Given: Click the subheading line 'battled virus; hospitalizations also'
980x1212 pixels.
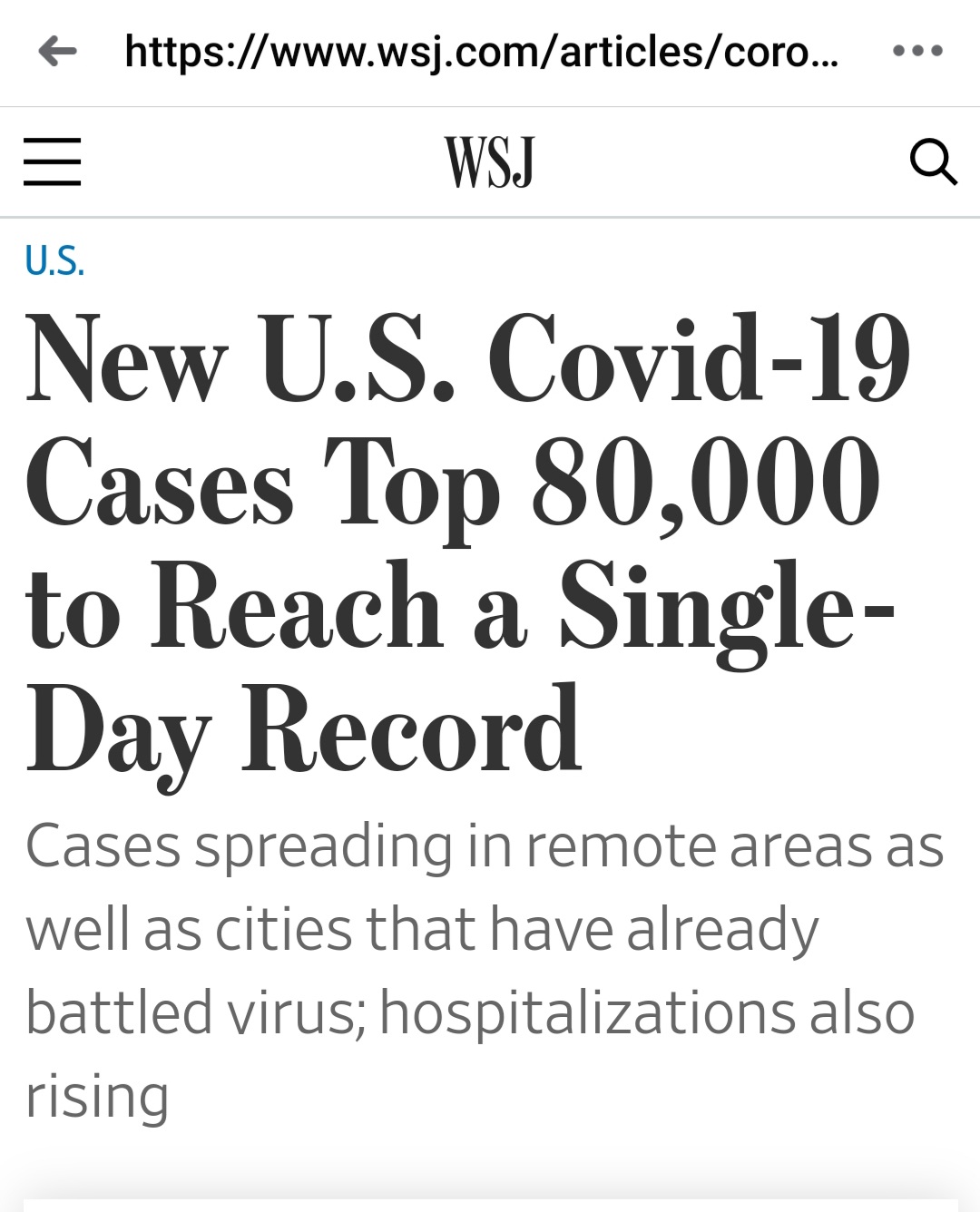Looking at the screenshot, I should 470,1013.
